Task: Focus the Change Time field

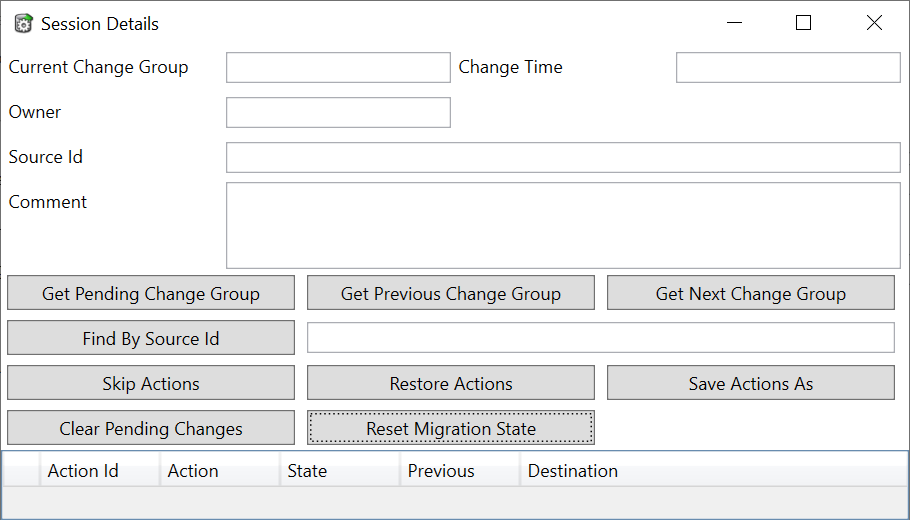Action: [788, 67]
